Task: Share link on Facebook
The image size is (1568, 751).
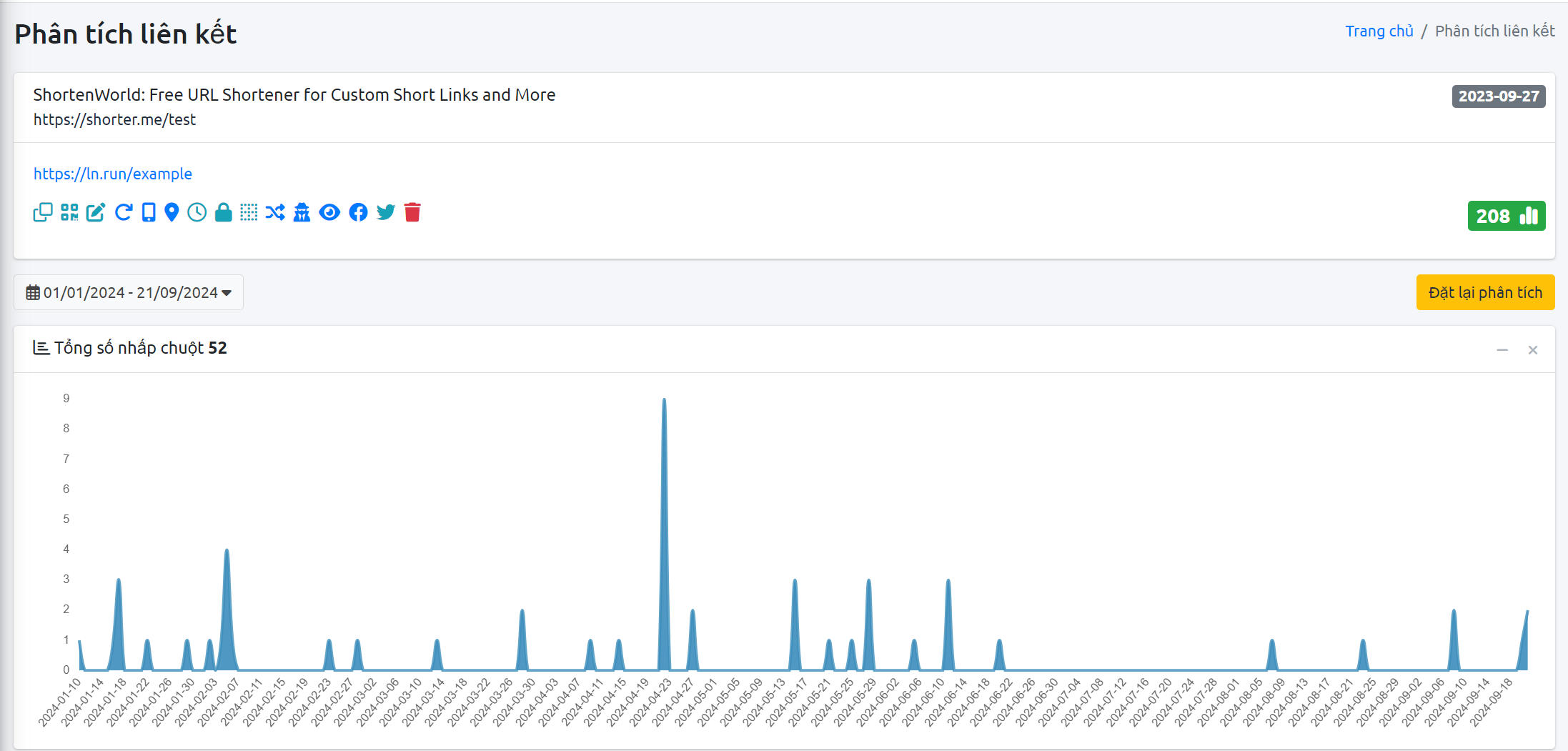Action: 358,212
